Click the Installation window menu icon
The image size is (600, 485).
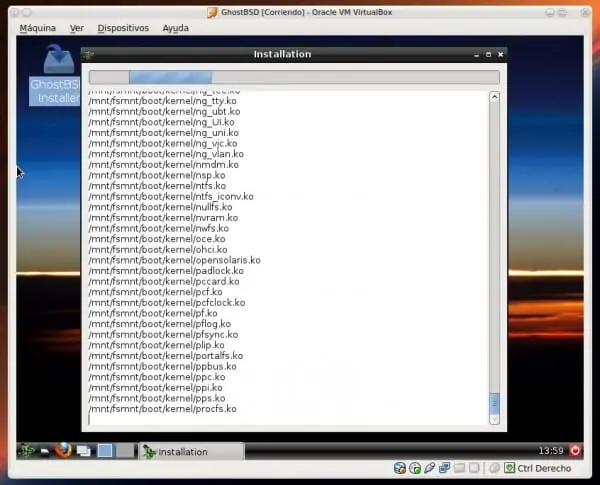(x=88, y=54)
